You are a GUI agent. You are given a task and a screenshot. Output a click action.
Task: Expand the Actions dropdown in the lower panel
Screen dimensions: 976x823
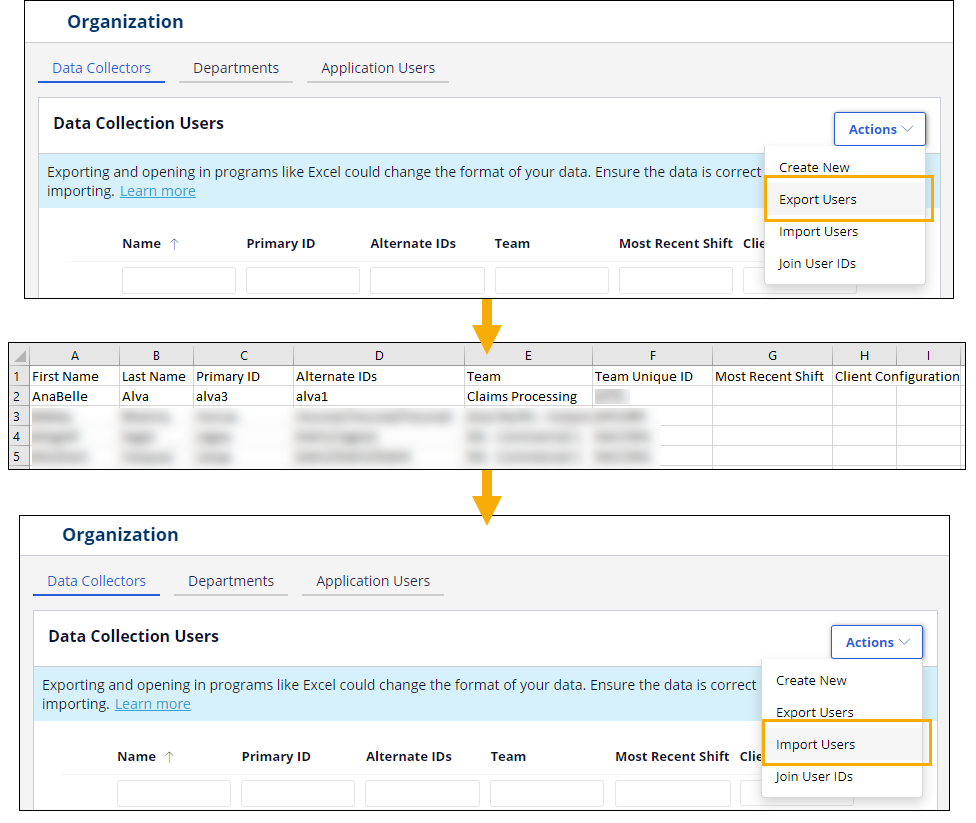point(876,642)
